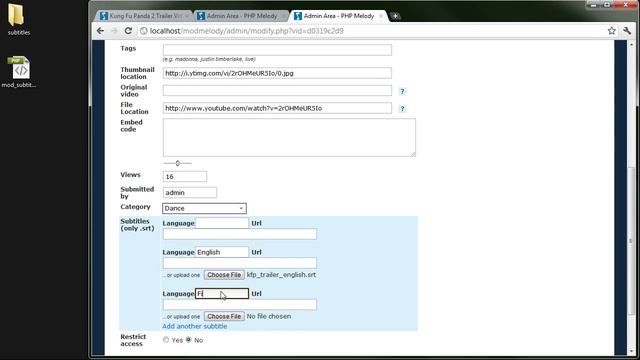Image resolution: width=640 pixels, height=360 pixels.
Task: Choose File for the English subtitle
Action: (x=224, y=275)
